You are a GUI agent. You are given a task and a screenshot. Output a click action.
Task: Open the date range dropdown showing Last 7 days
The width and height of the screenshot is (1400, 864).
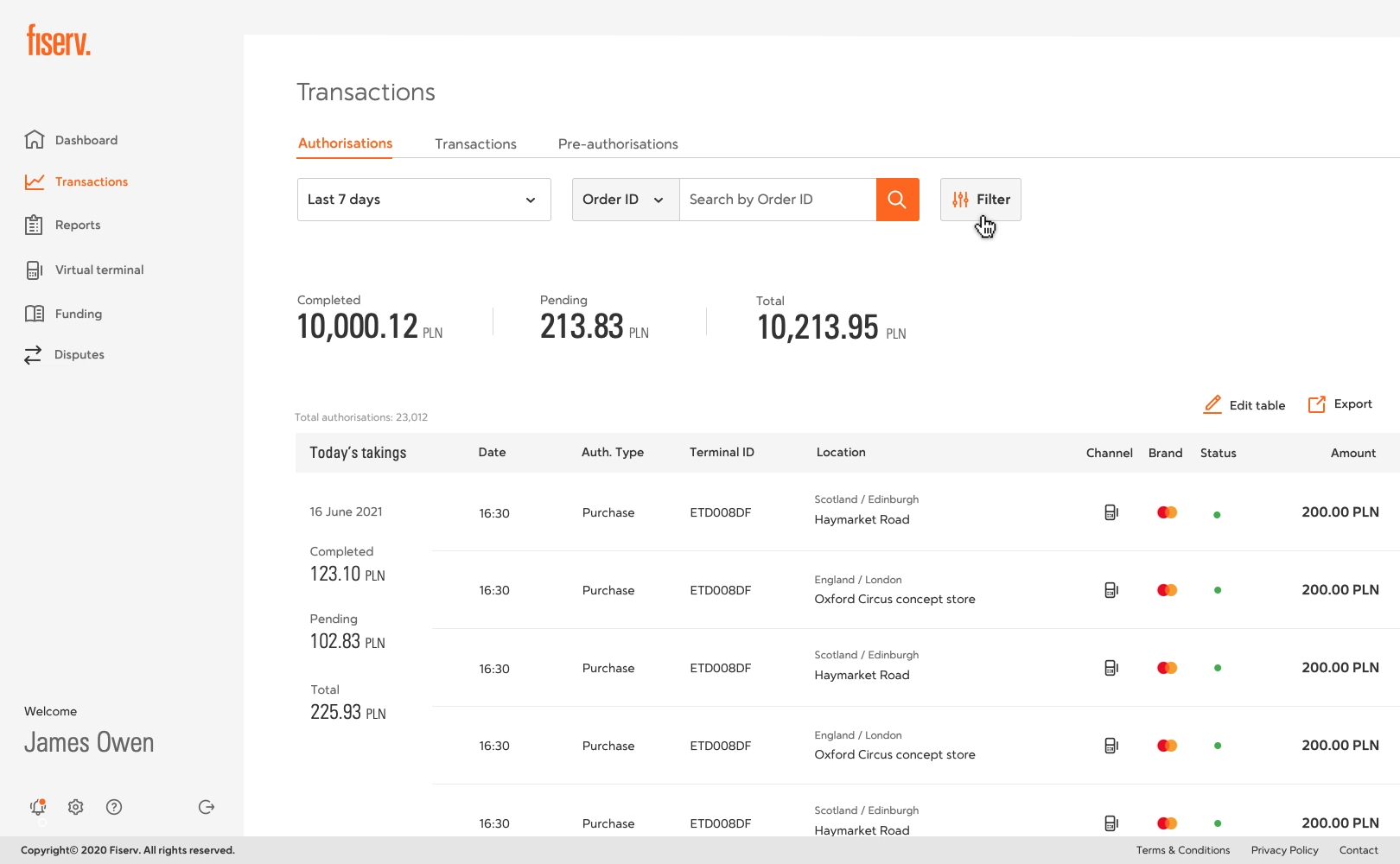coord(423,199)
